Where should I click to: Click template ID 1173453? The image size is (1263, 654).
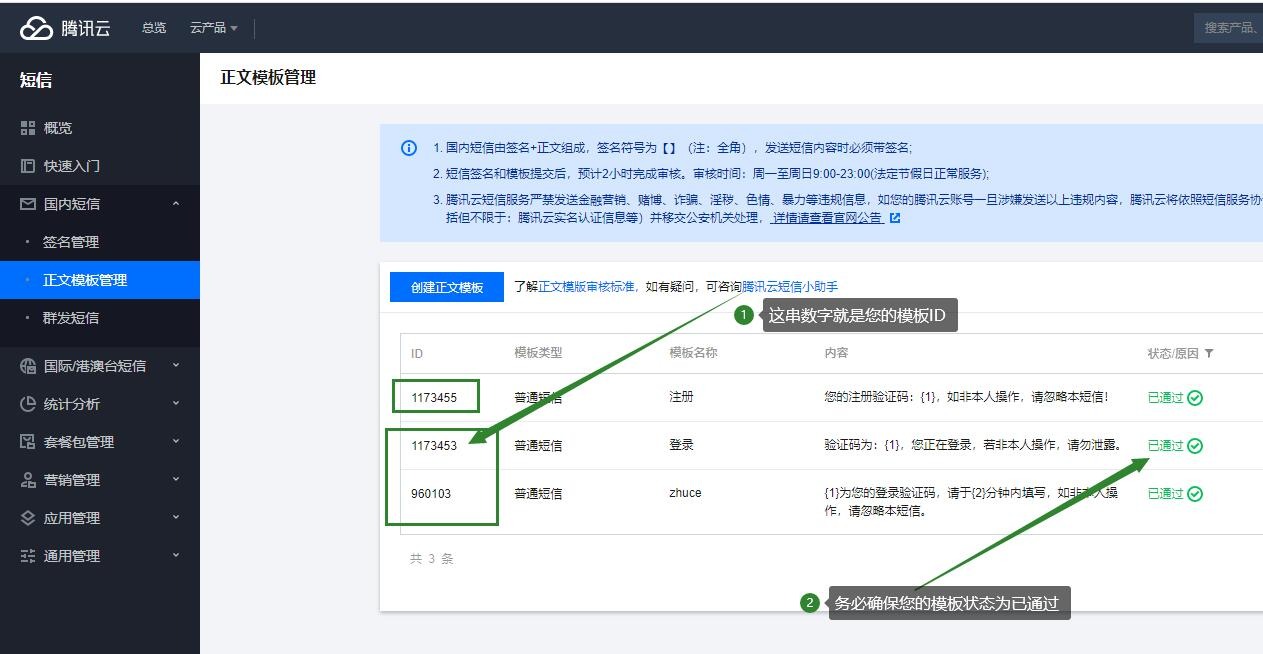[x=434, y=446]
